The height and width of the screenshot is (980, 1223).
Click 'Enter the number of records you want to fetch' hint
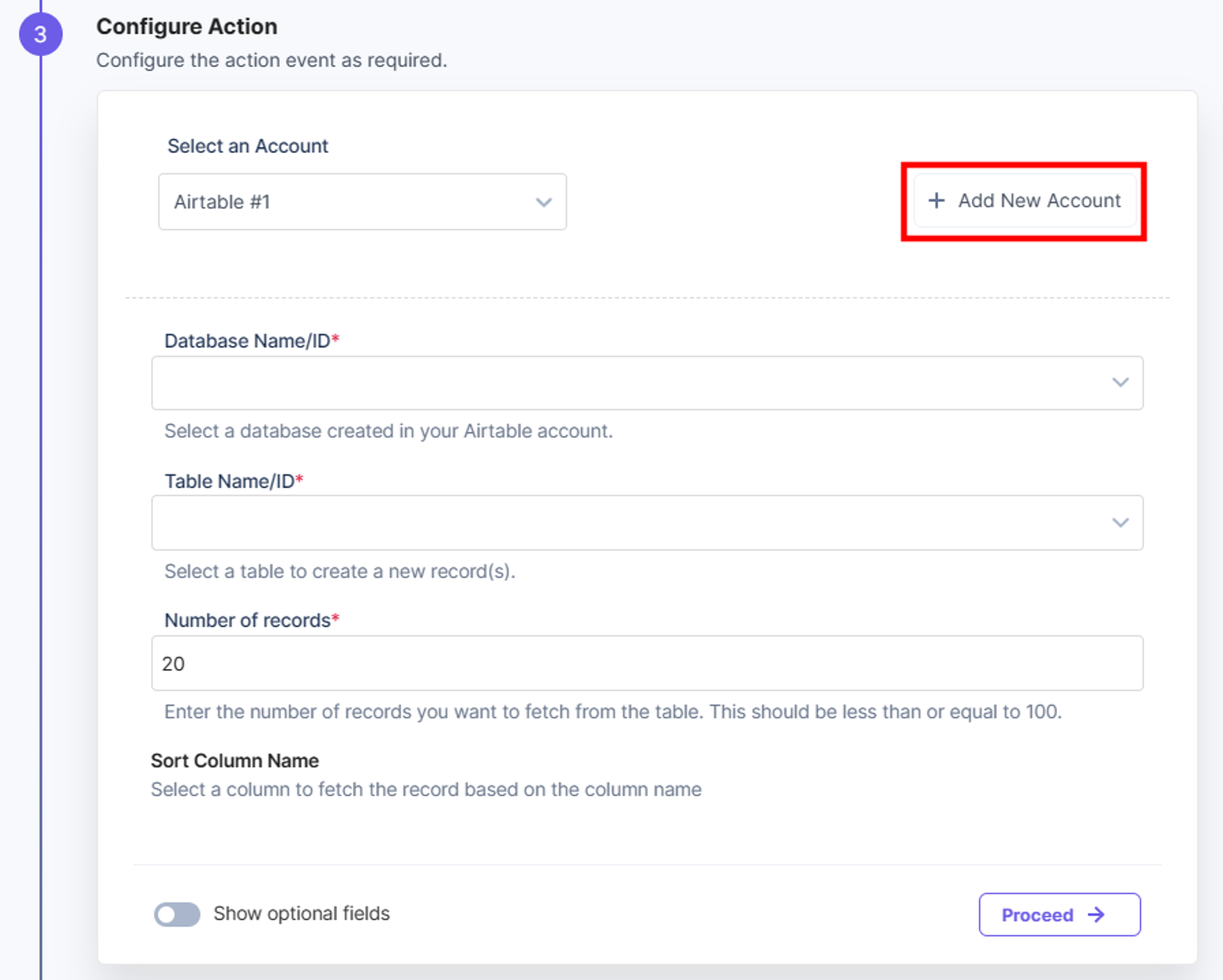coord(613,712)
